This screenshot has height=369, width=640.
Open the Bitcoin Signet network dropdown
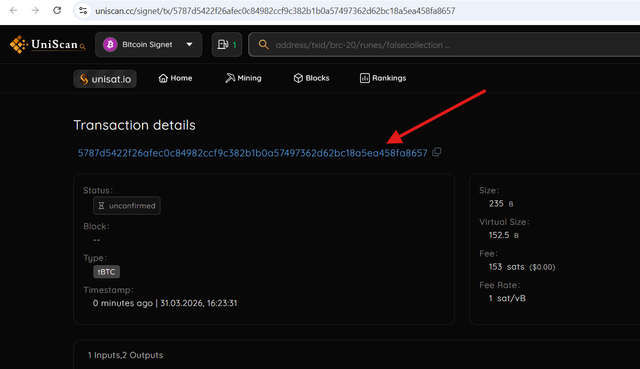click(x=149, y=44)
